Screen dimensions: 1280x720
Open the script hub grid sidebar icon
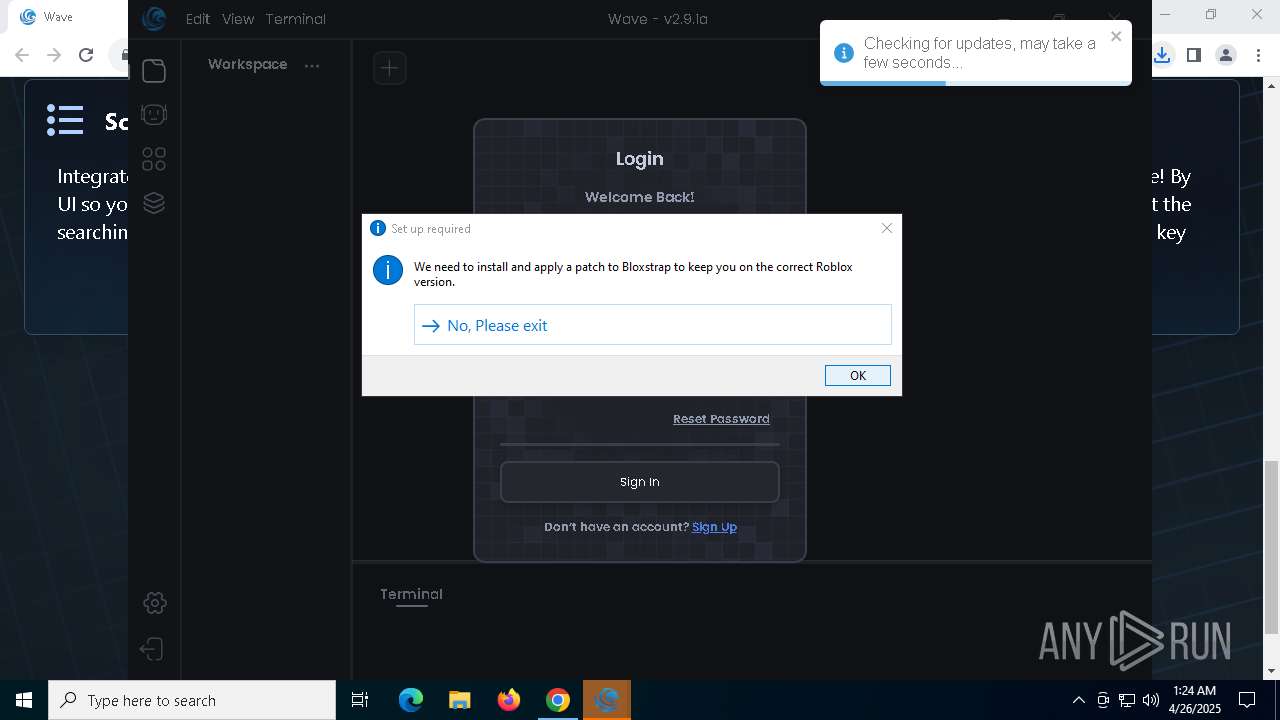(x=153, y=159)
